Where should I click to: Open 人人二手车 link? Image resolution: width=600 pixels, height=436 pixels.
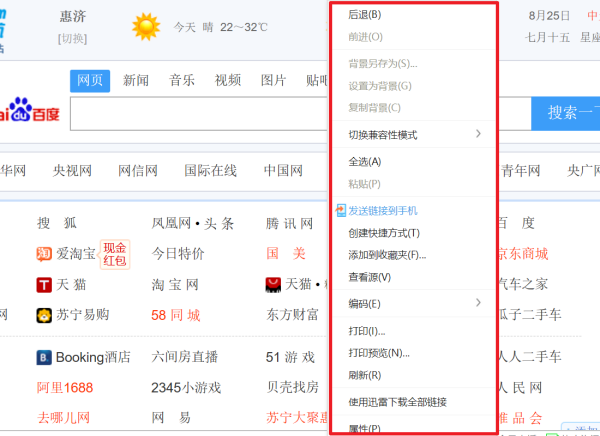tap(530, 357)
